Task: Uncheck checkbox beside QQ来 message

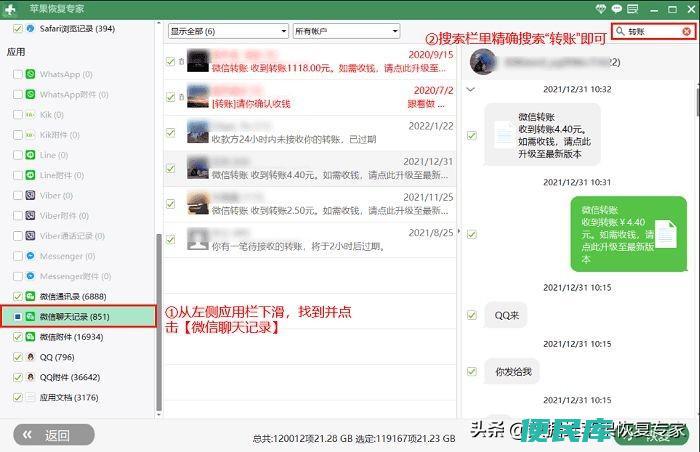Action: [471, 315]
